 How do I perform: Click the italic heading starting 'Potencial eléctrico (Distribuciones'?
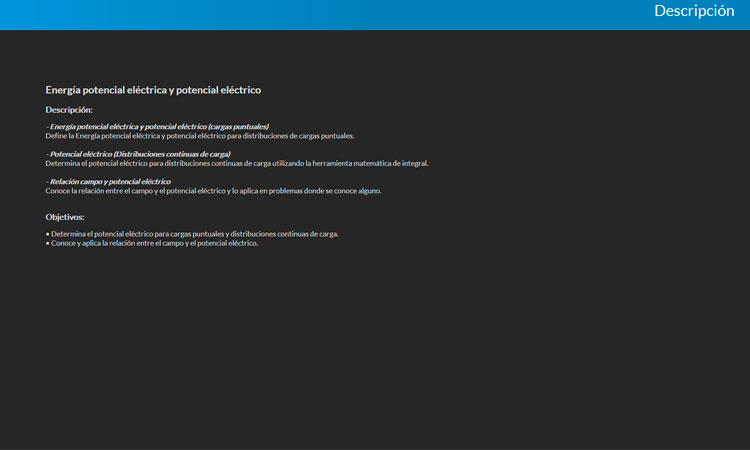tap(139, 154)
